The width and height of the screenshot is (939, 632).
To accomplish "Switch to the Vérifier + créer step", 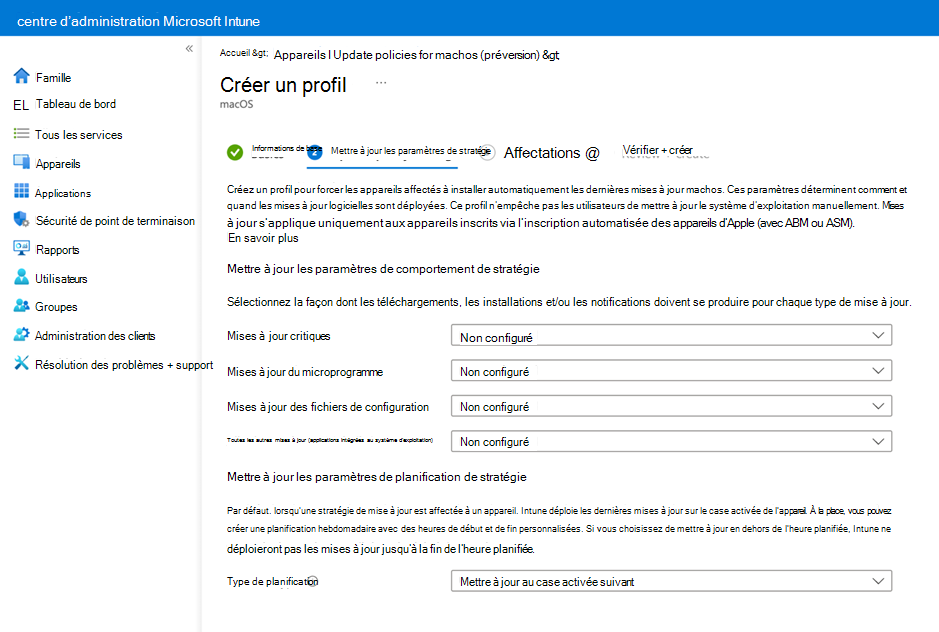I will [658, 150].
